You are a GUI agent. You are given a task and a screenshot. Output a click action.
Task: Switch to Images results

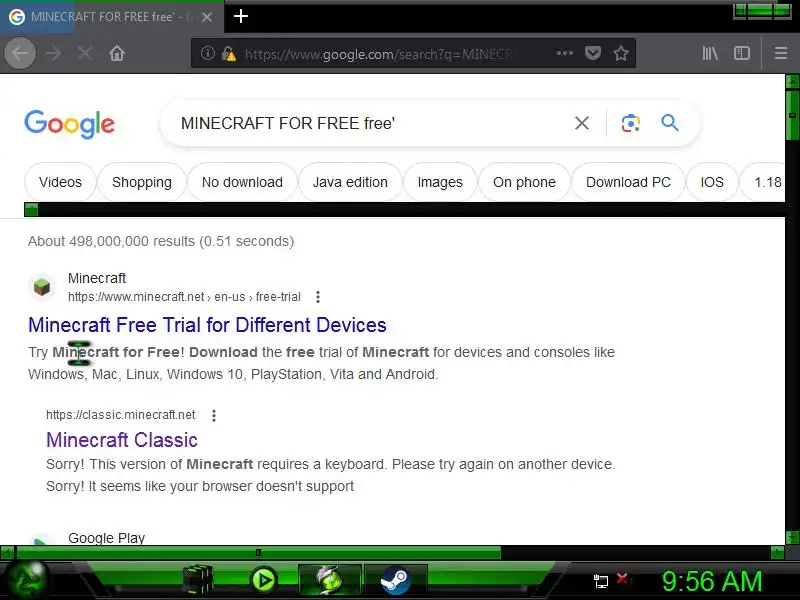[440, 182]
